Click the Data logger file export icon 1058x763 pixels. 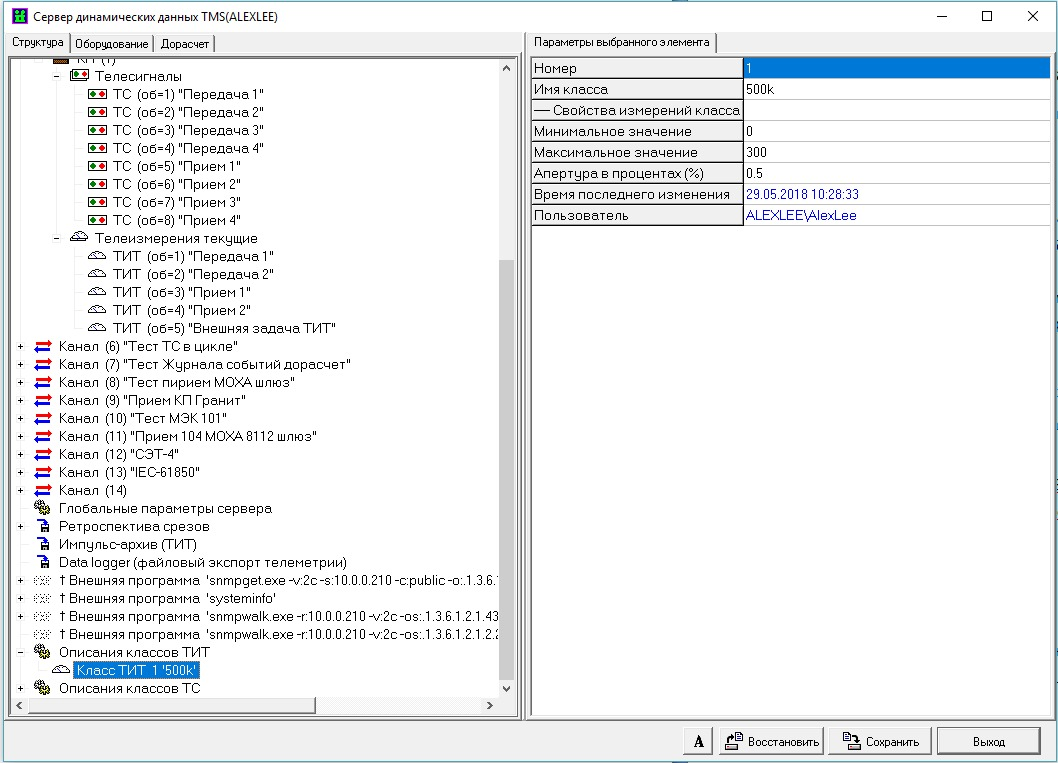42,562
